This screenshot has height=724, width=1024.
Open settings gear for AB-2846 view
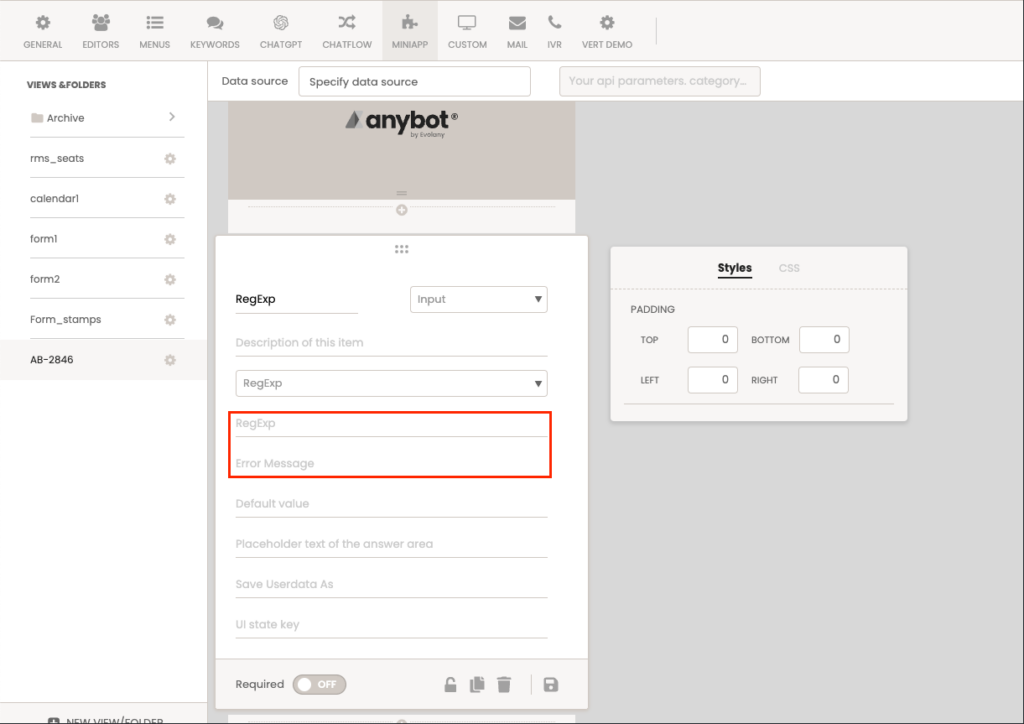170,360
